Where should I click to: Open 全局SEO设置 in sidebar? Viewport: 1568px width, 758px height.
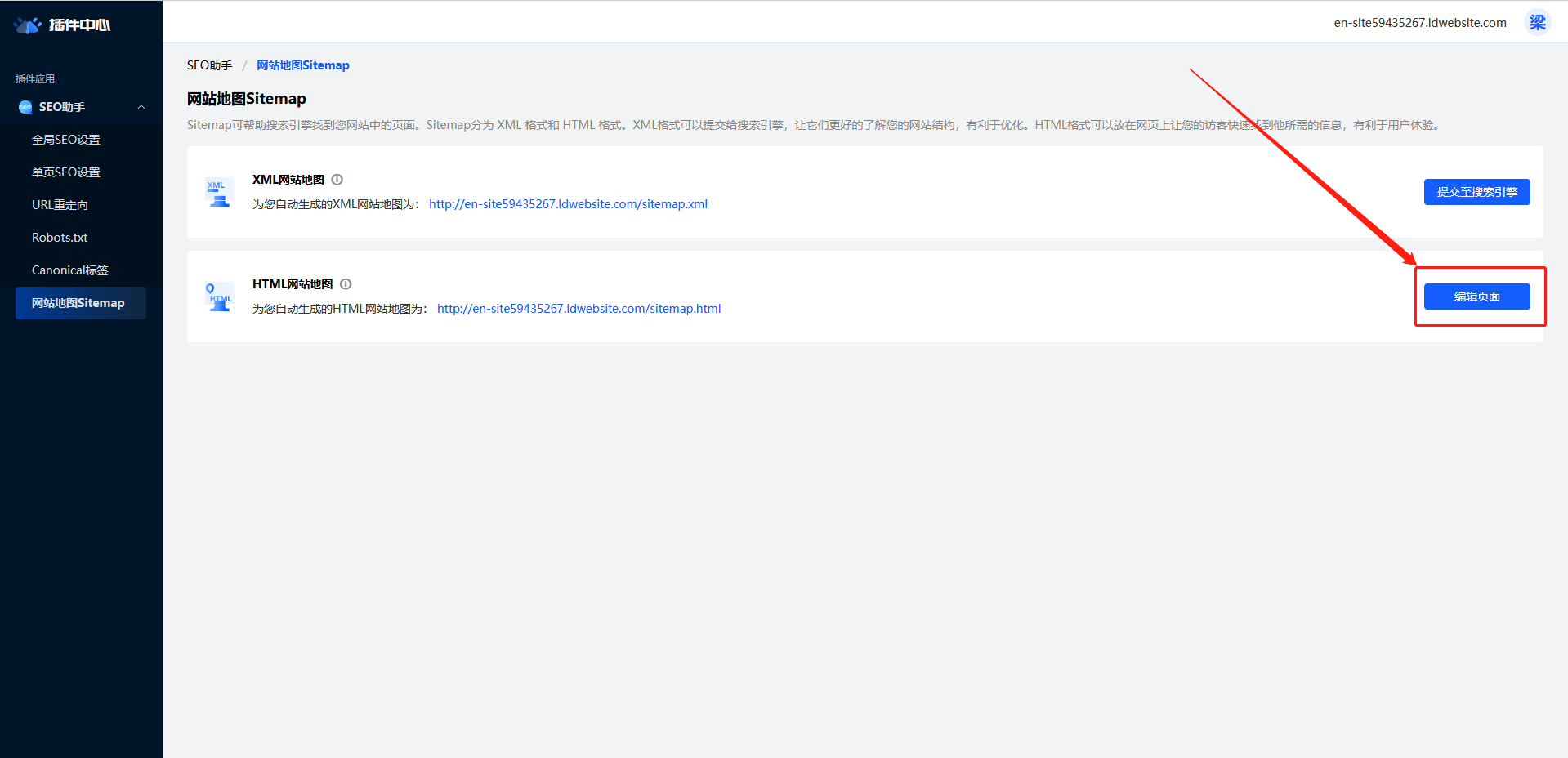pos(66,140)
